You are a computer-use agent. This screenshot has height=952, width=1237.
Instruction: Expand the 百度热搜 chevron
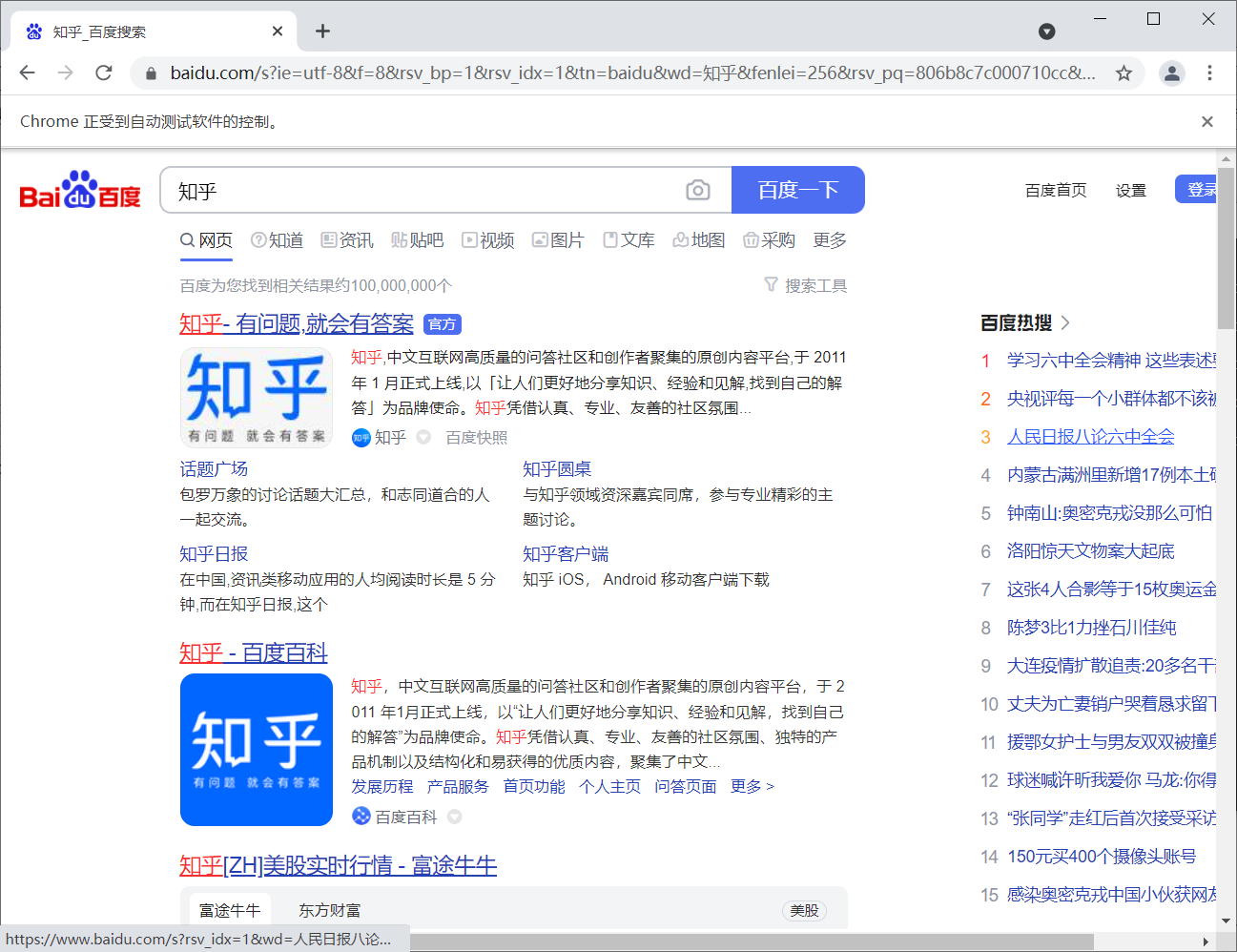point(1065,322)
